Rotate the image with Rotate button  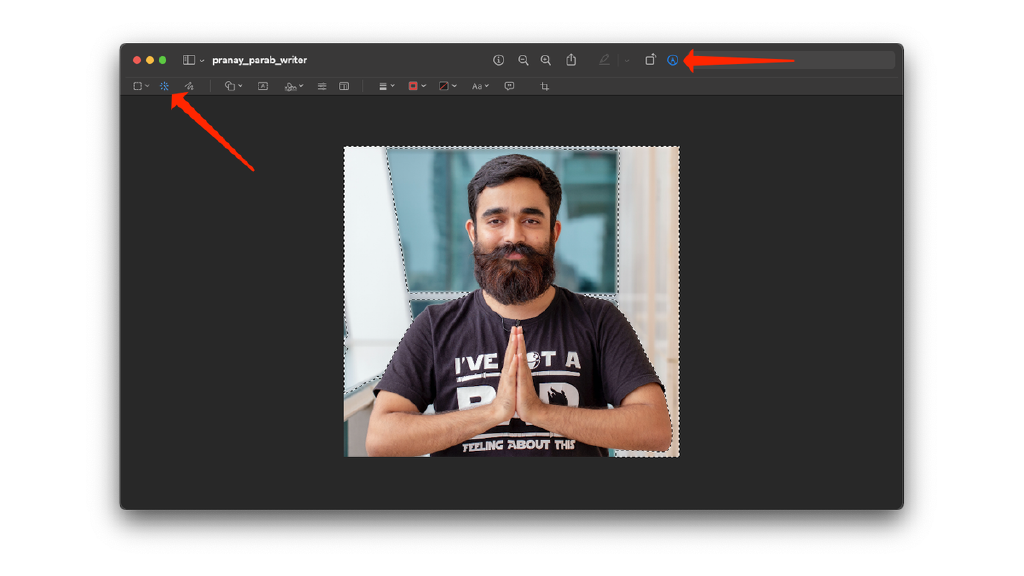650,60
